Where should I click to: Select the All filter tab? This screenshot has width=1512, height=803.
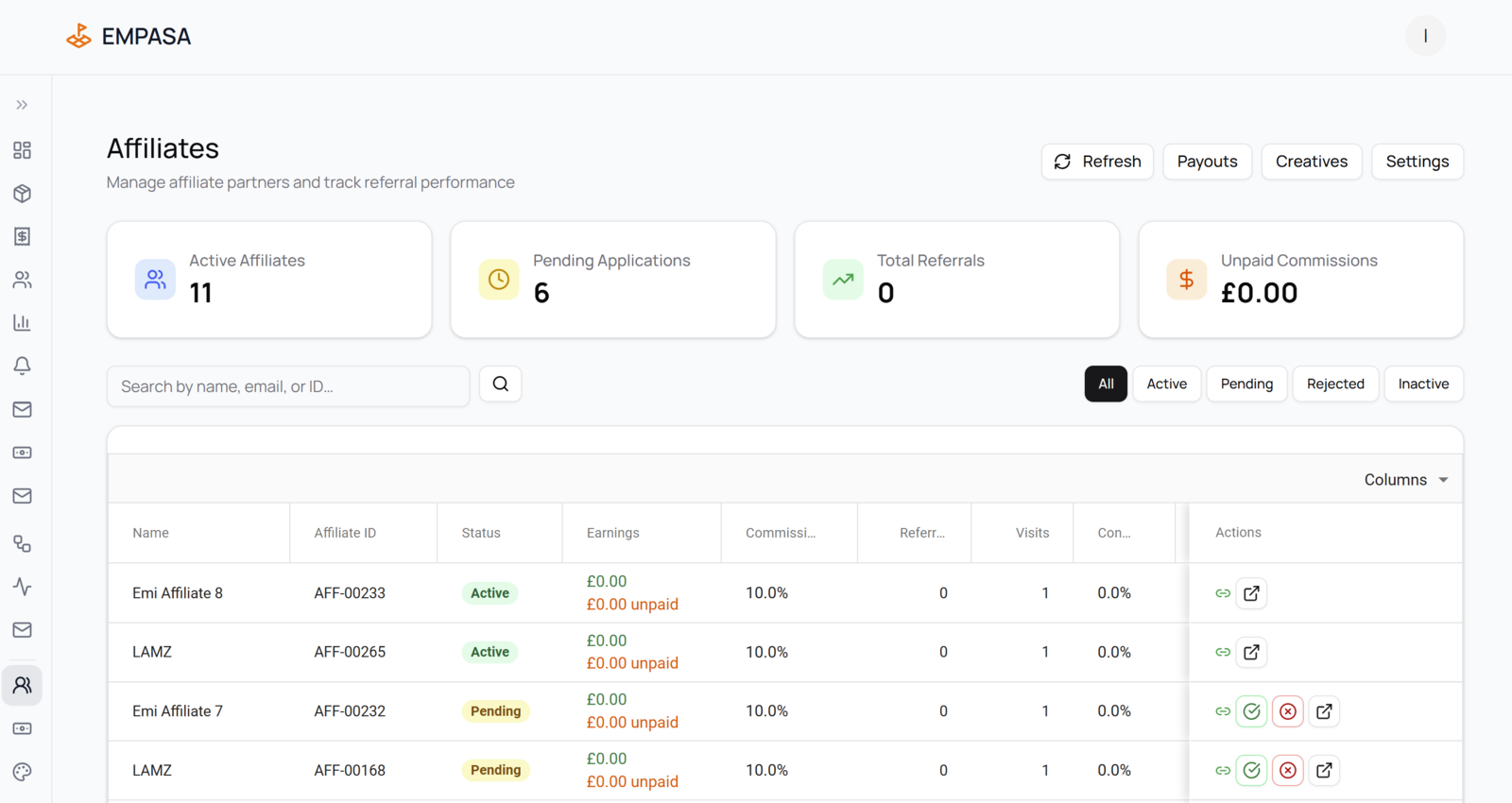pos(1106,384)
